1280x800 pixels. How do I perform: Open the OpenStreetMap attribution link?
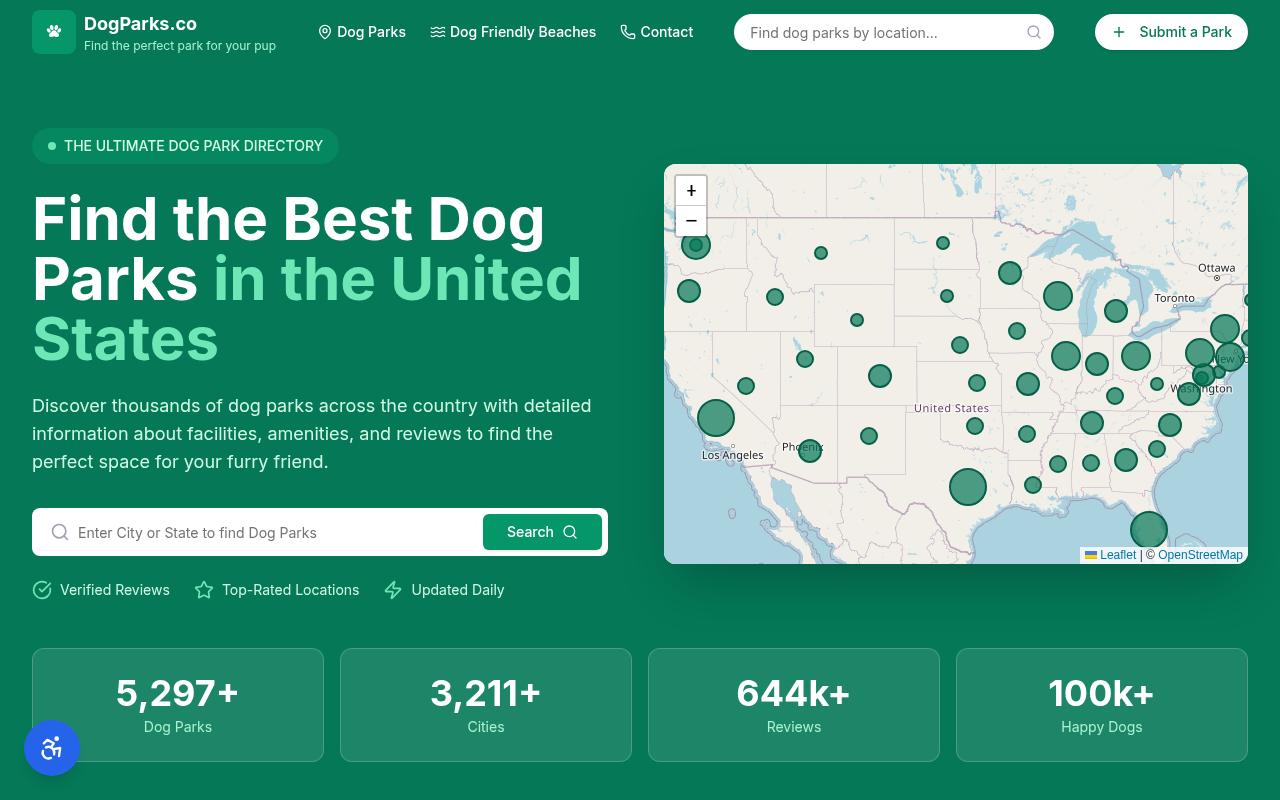click(x=1200, y=555)
